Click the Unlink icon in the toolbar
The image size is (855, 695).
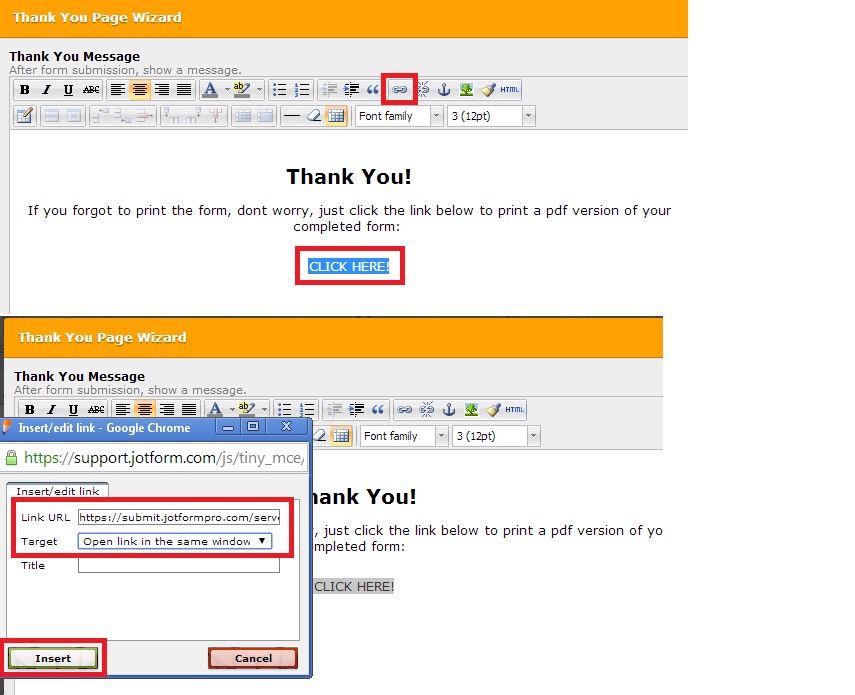tap(422, 89)
